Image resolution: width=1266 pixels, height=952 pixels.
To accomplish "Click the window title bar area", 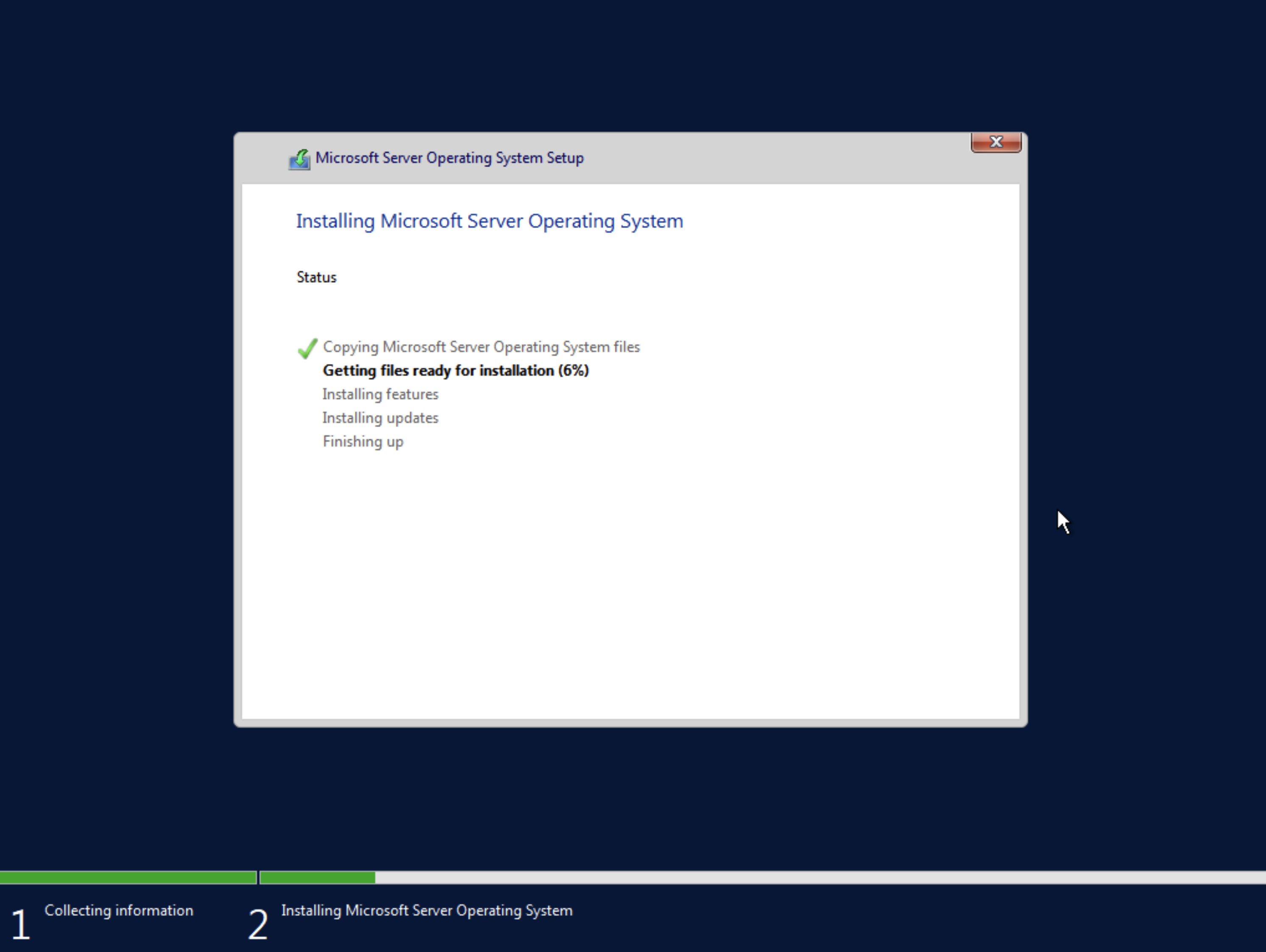I will (630, 158).
